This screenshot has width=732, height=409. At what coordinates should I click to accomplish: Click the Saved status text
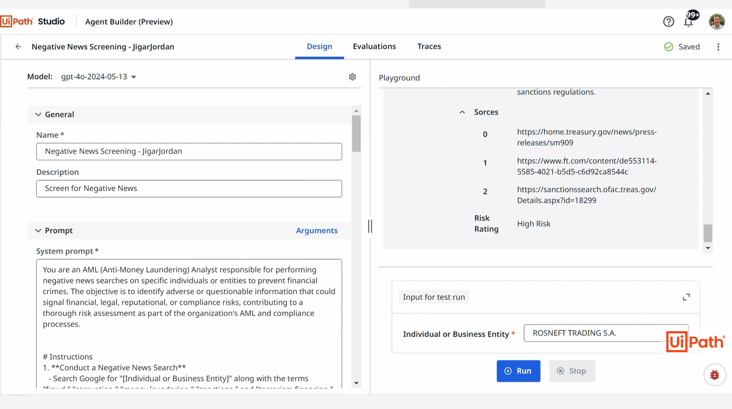[689, 47]
